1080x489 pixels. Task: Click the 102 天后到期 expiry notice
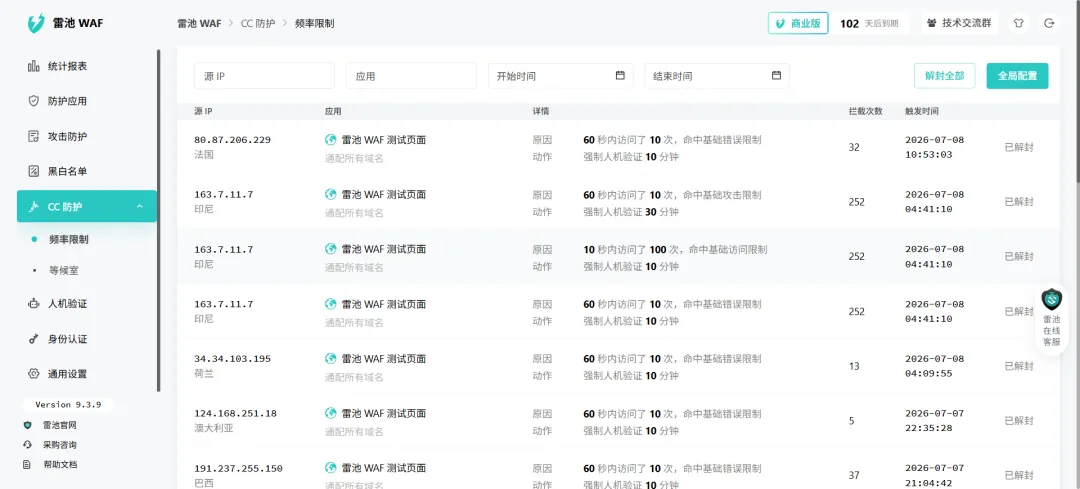click(869, 23)
